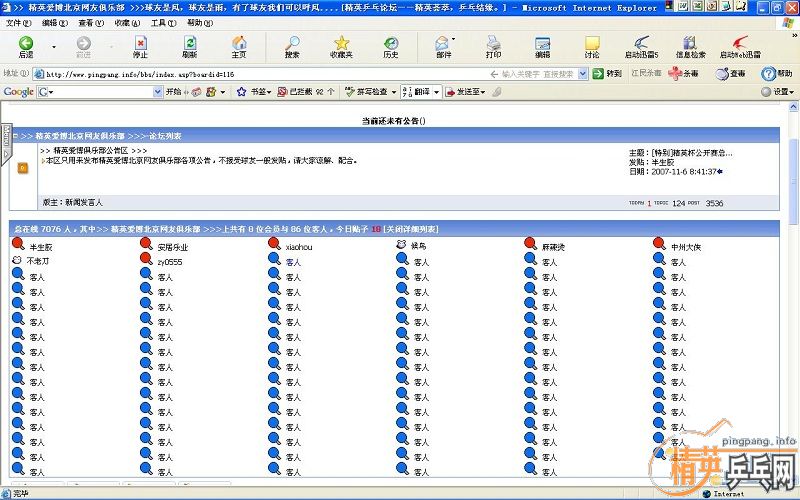Click online member xiaohou
Viewport: 800px width, 500px height.
pyautogui.click(x=299, y=247)
